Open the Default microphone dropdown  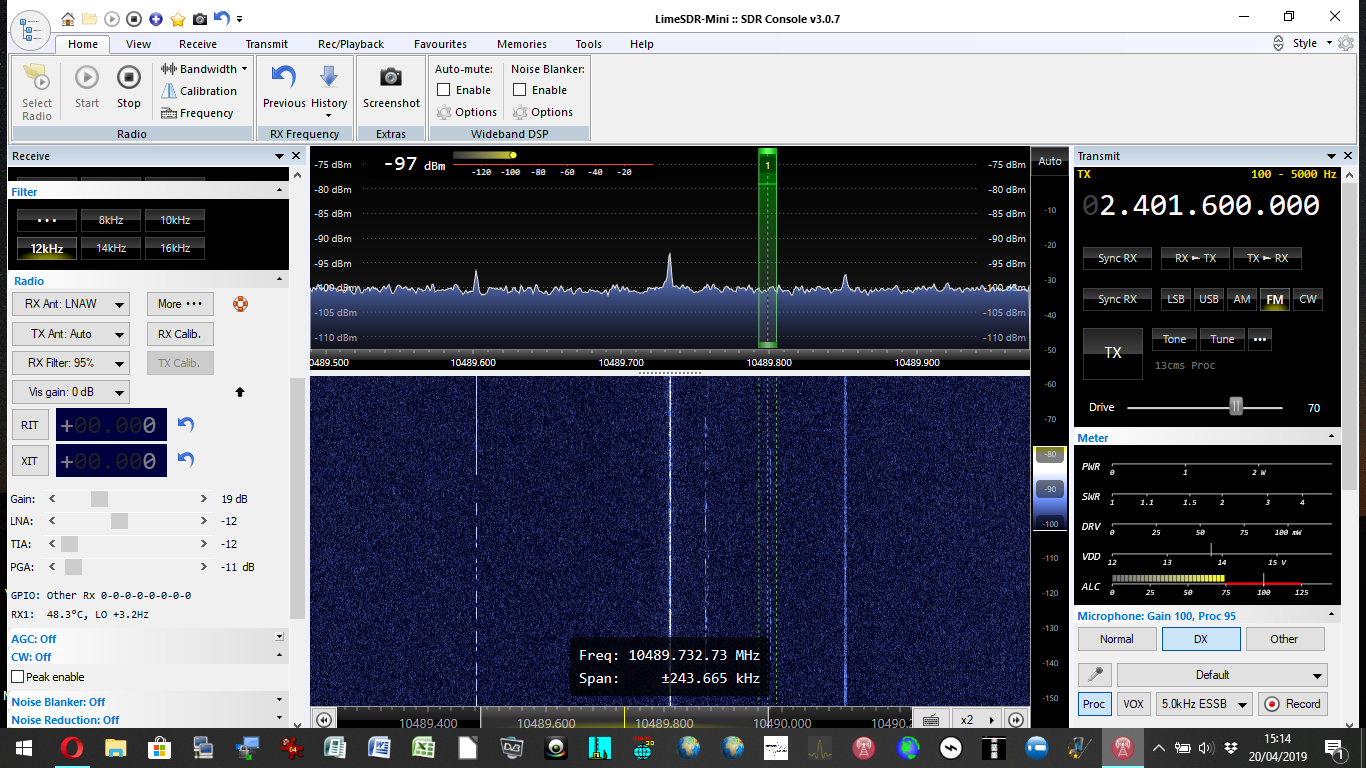[1222, 675]
